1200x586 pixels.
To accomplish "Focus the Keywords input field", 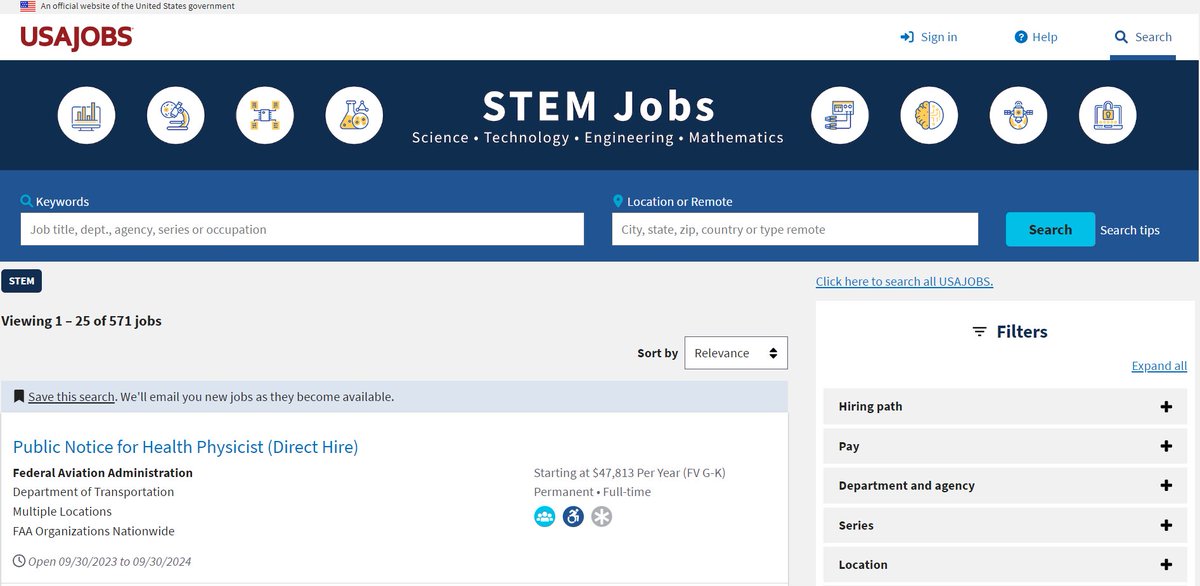I will (302, 229).
